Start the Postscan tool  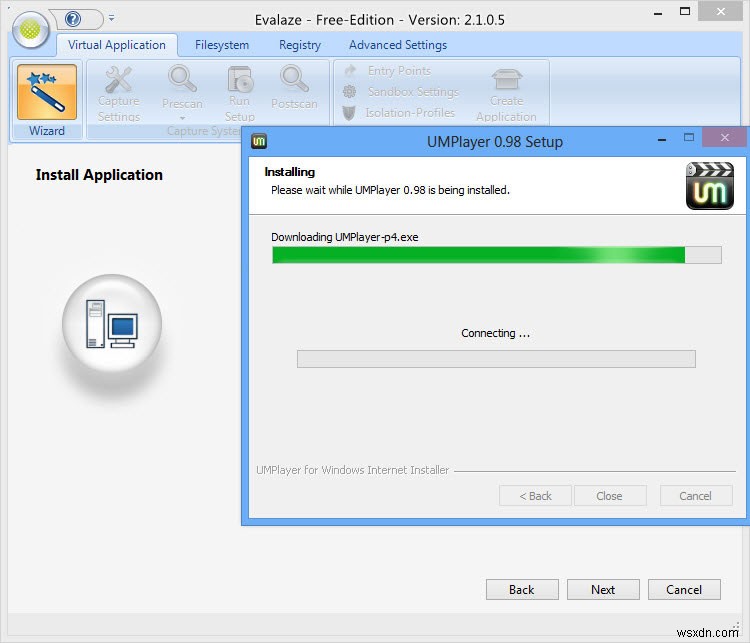(x=294, y=88)
